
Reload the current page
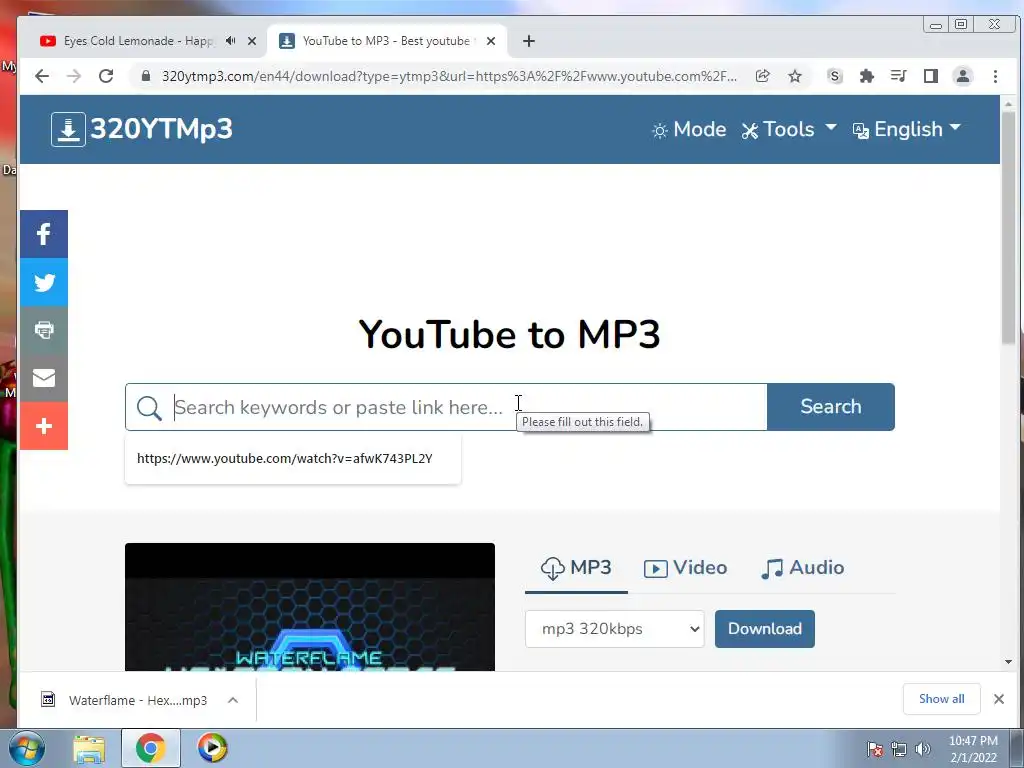[x=106, y=76]
